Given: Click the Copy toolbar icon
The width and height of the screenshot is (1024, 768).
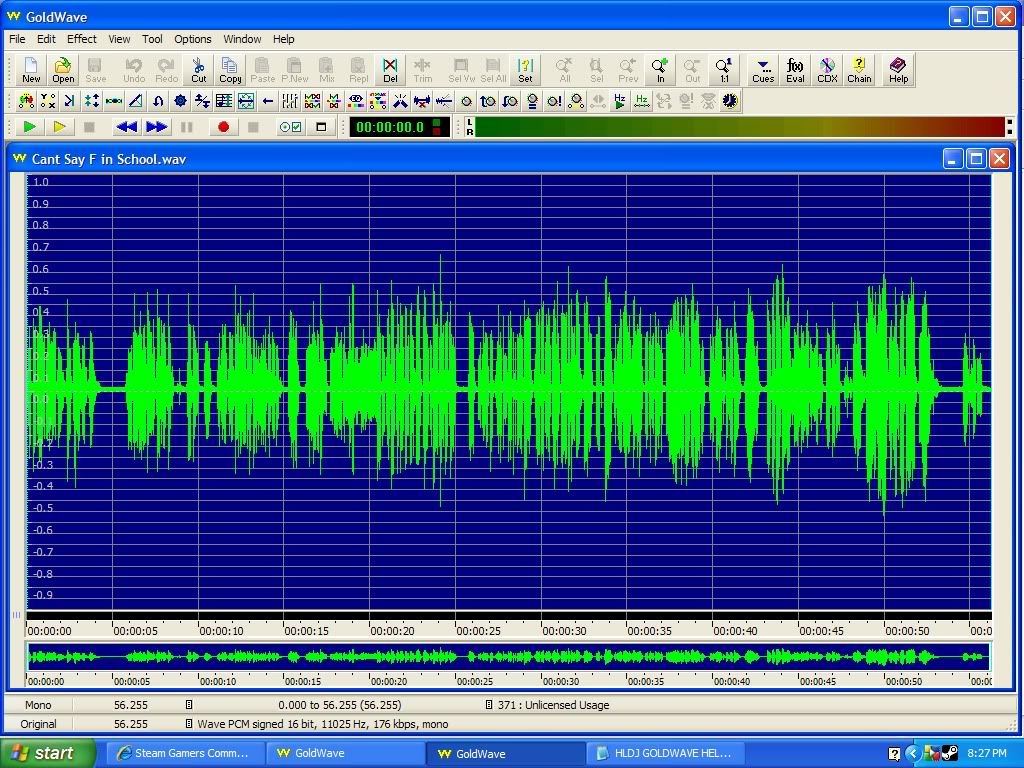Looking at the screenshot, I should (x=231, y=70).
